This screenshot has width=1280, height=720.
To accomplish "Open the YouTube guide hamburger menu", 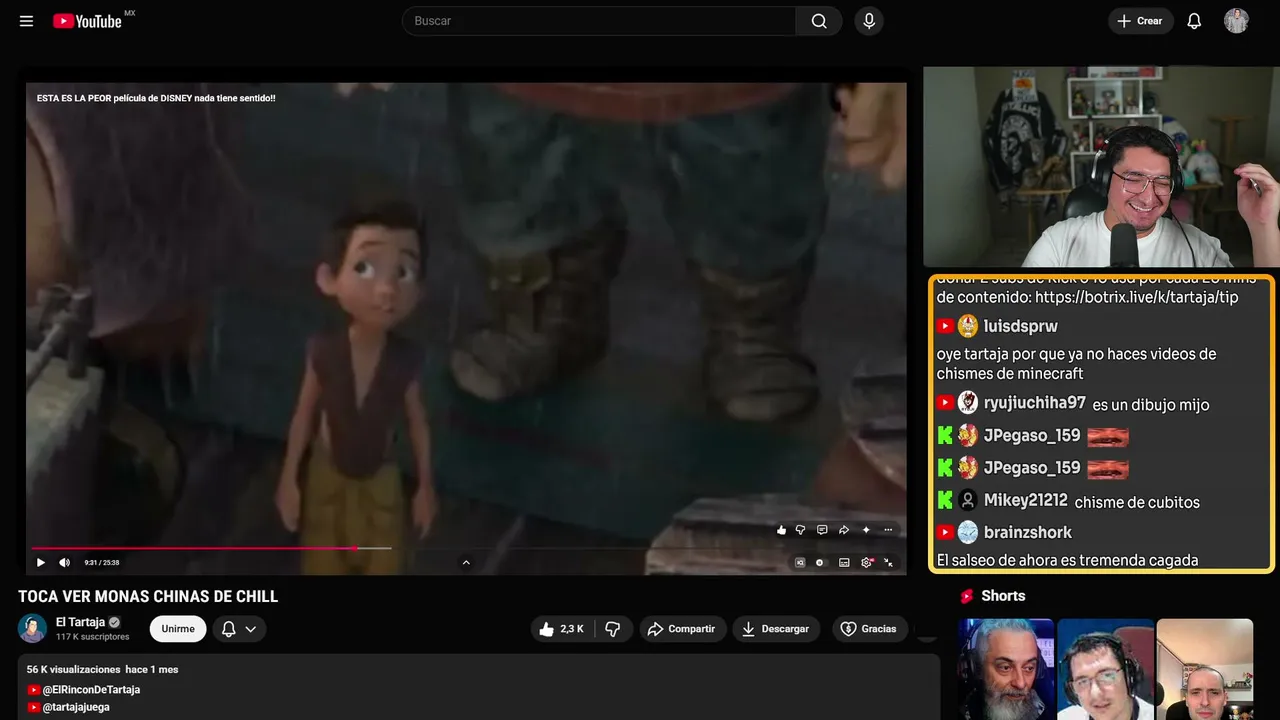I will [27, 21].
